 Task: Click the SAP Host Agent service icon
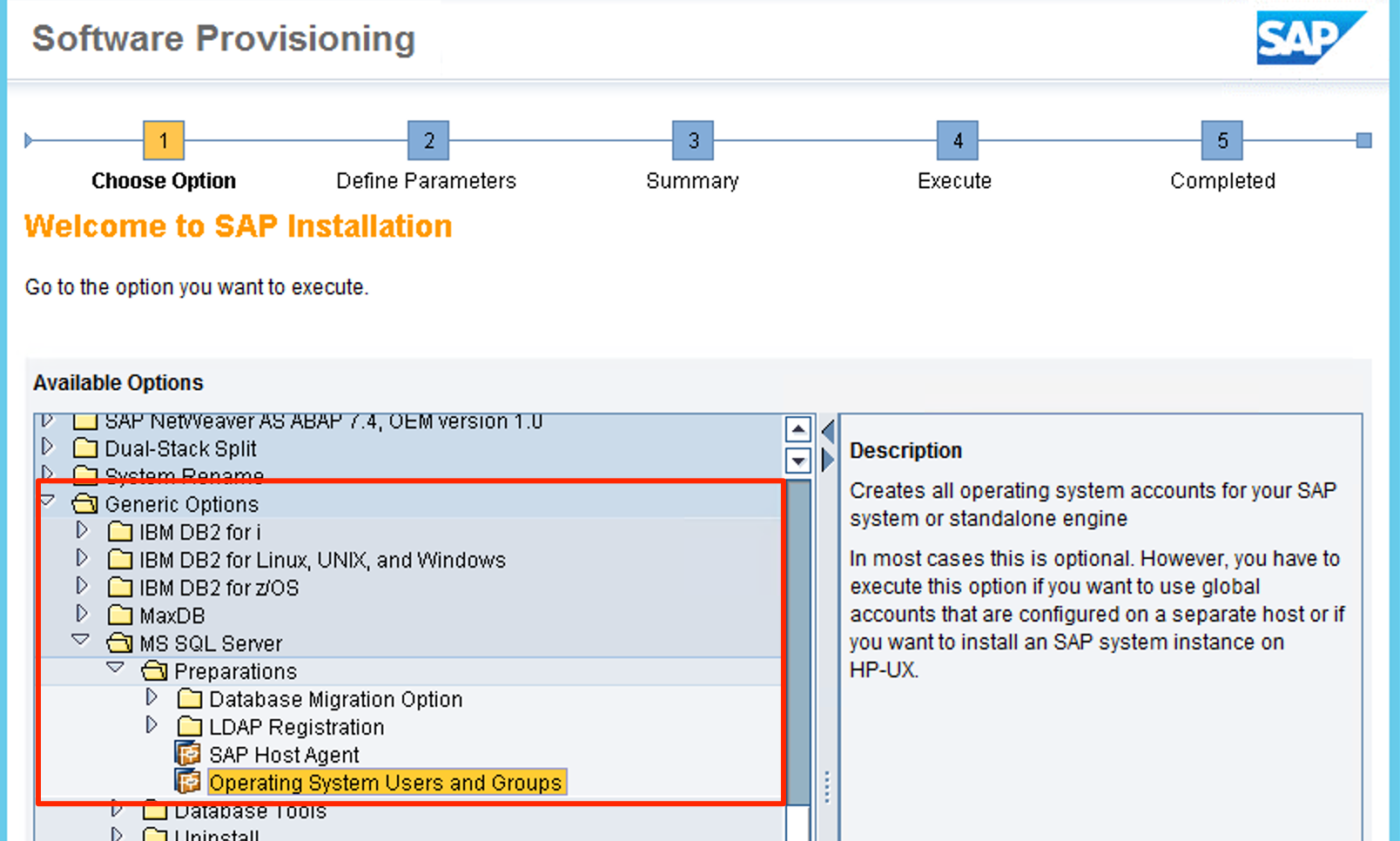pyautogui.click(x=188, y=754)
